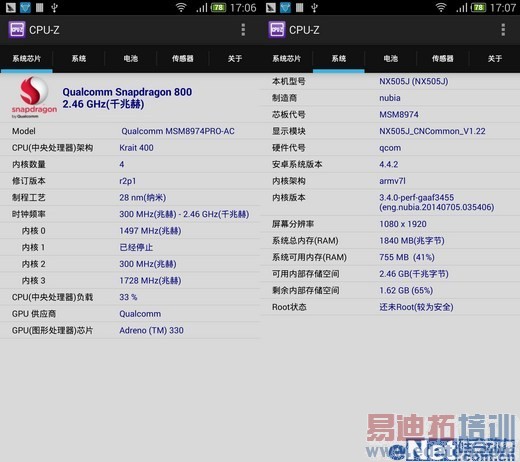The height and width of the screenshot is (462, 520).
Task: Open overflow menu in left CPU-Z screen
Action: 243,30
